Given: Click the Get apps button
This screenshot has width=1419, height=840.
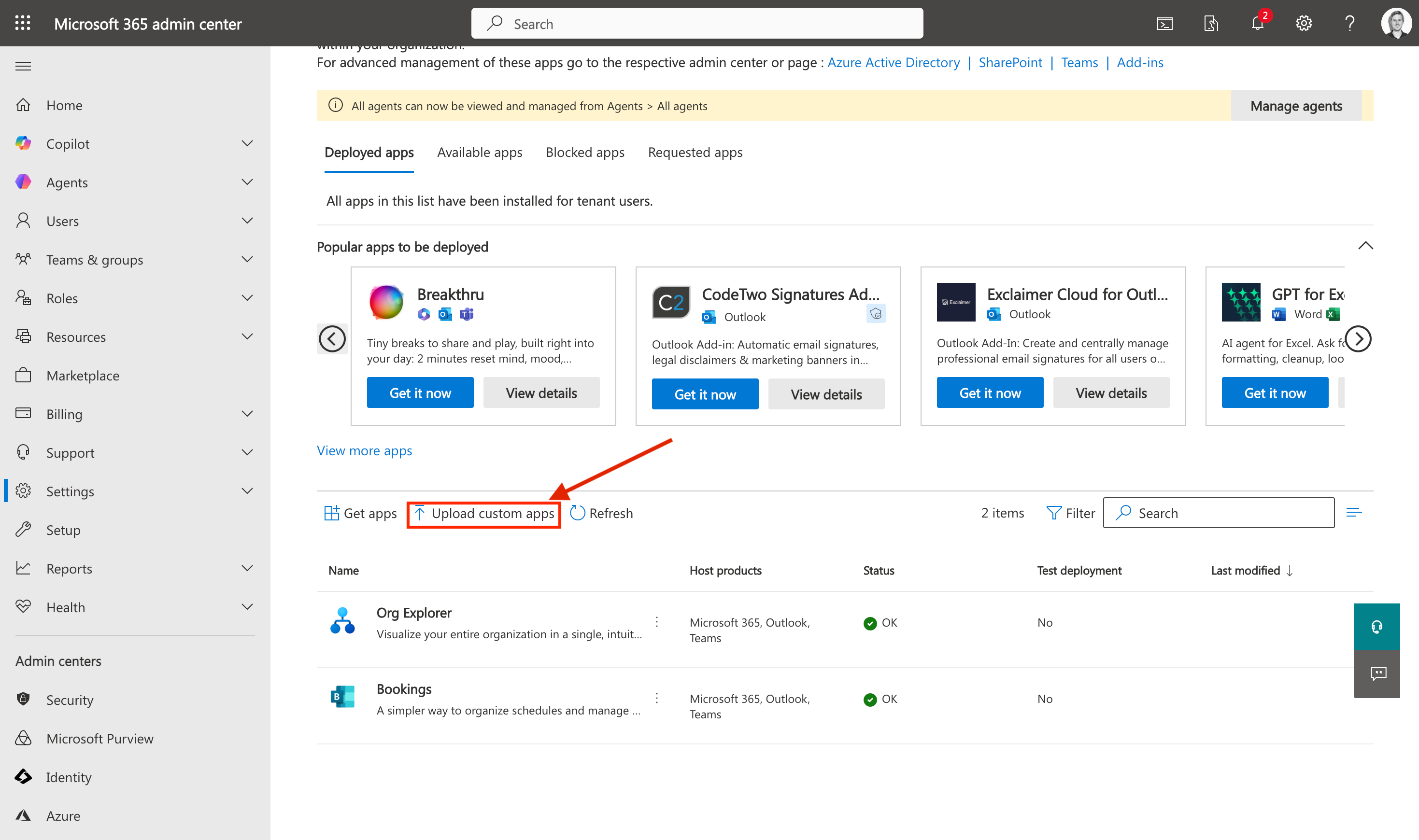Looking at the screenshot, I should [361, 513].
